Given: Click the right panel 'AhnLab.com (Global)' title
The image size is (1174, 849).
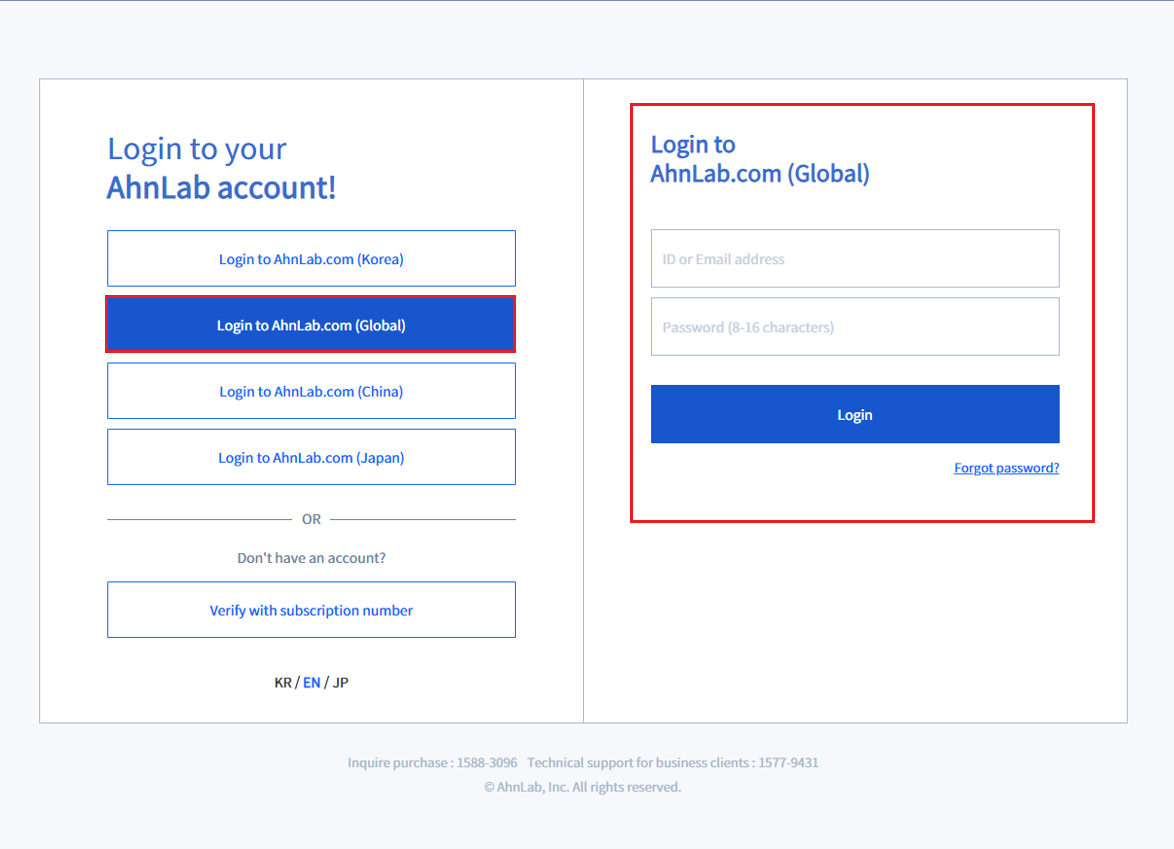Looking at the screenshot, I should tap(760, 174).
